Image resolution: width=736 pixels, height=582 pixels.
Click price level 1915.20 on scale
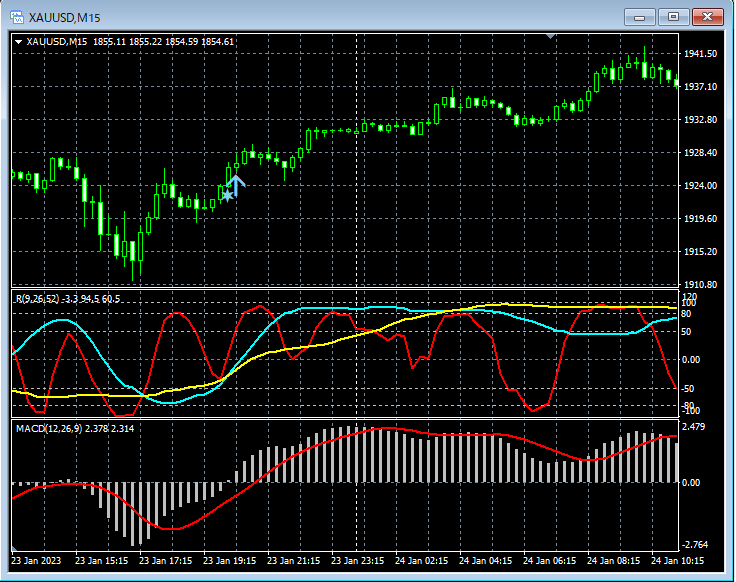[x=700, y=252]
